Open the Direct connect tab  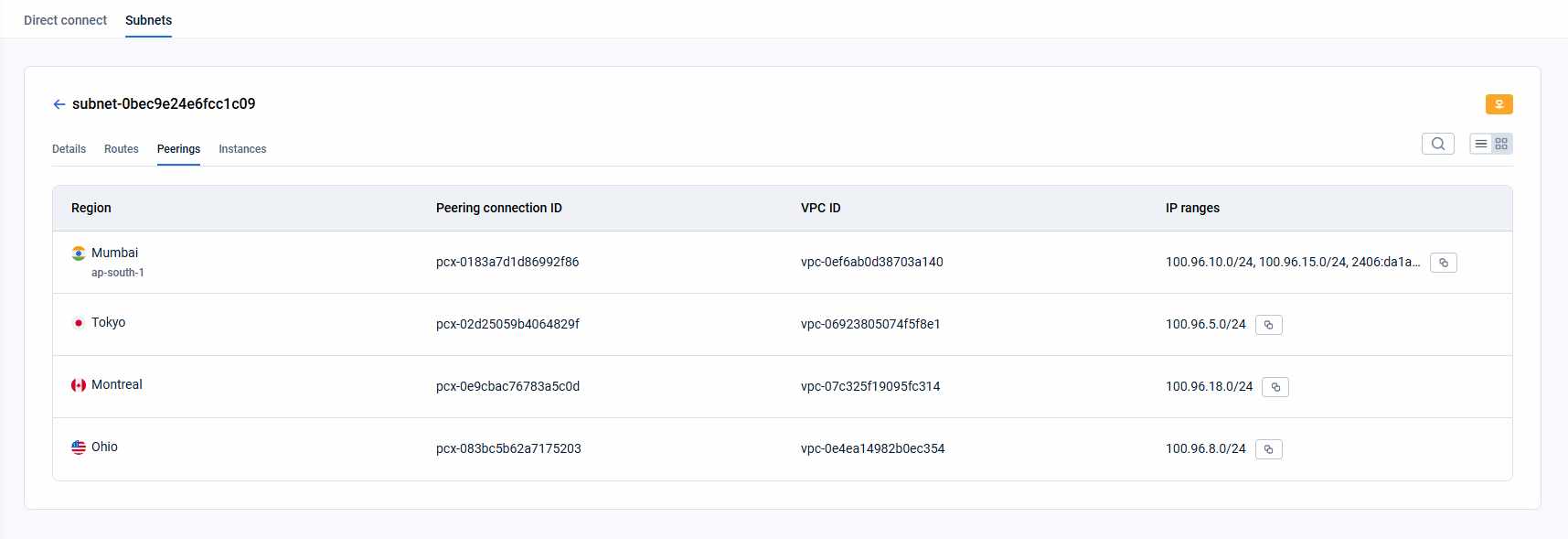[65, 20]
